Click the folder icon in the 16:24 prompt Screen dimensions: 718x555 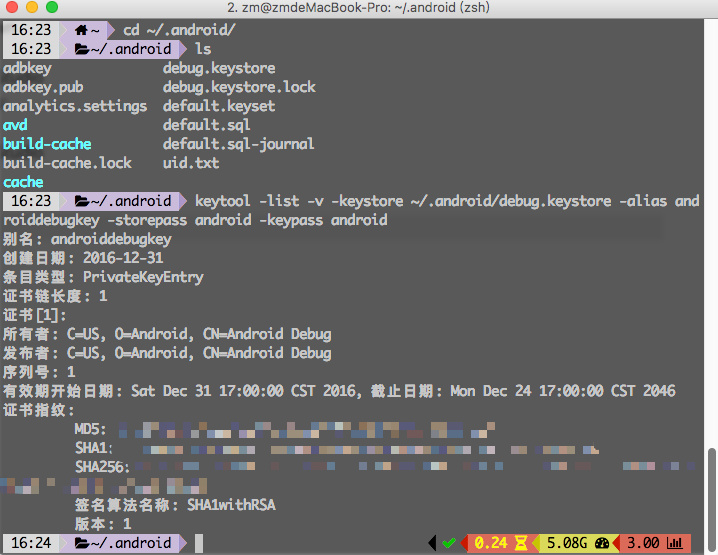[82, 543]
